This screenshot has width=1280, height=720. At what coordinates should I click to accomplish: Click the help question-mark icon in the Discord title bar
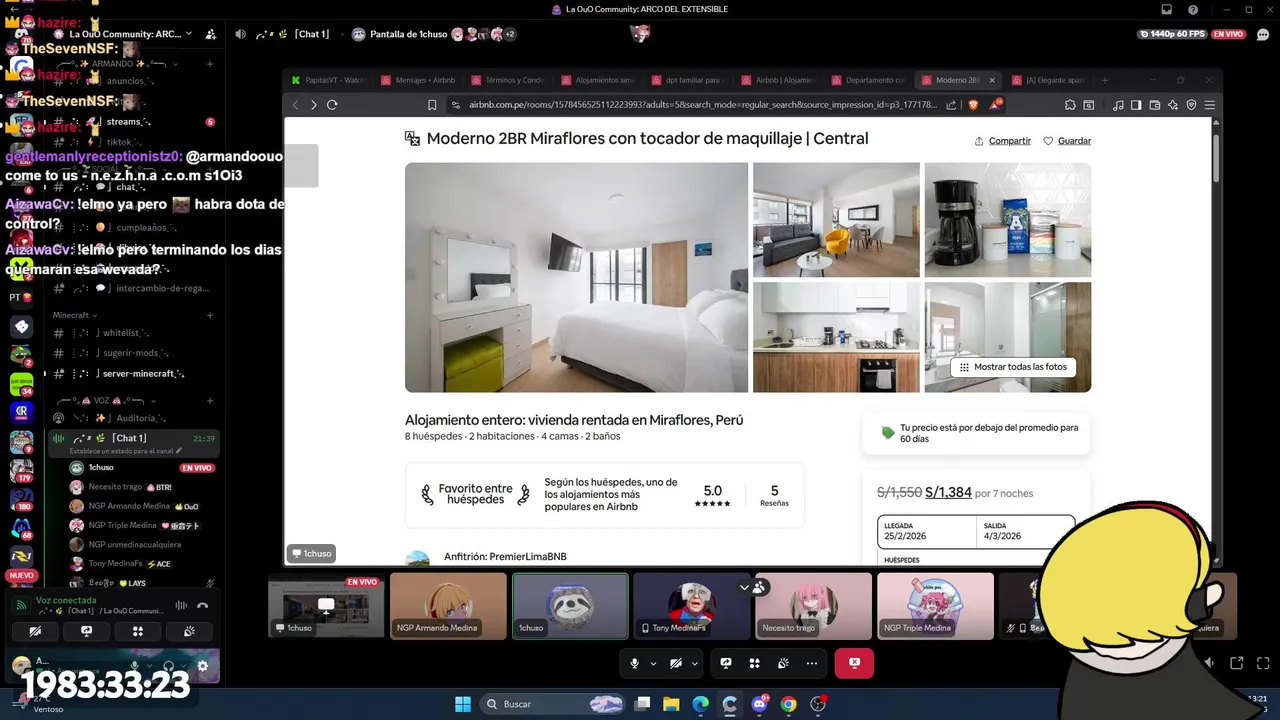point(1193,9)
